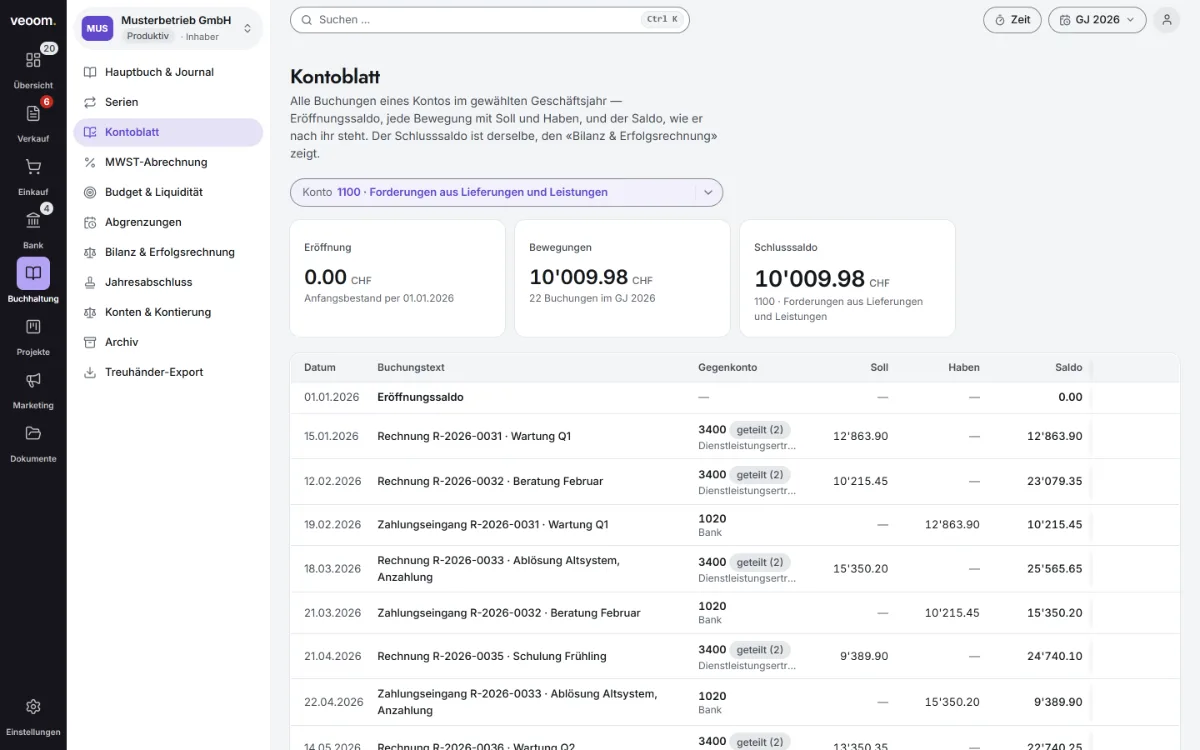
Task: Click the Haben column header
Action: coord(964,367)
